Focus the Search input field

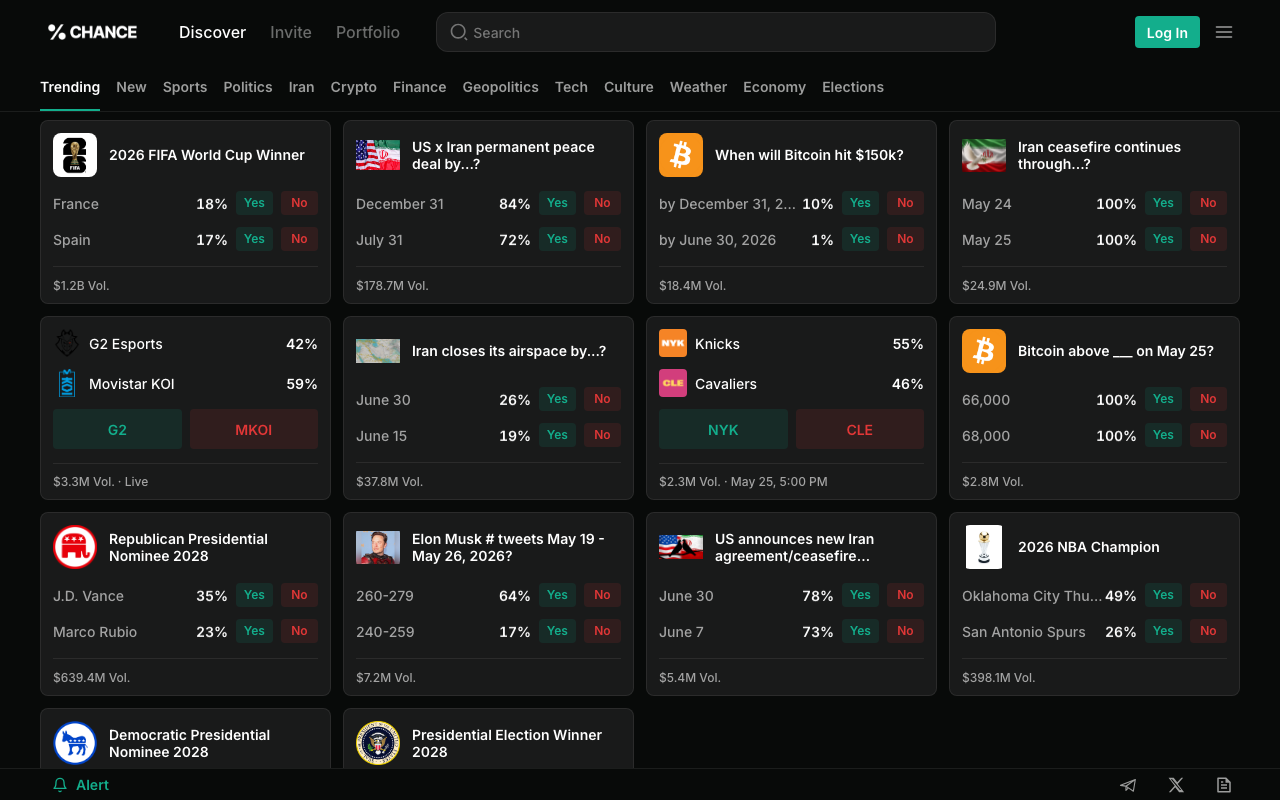[x=716, y=32]
